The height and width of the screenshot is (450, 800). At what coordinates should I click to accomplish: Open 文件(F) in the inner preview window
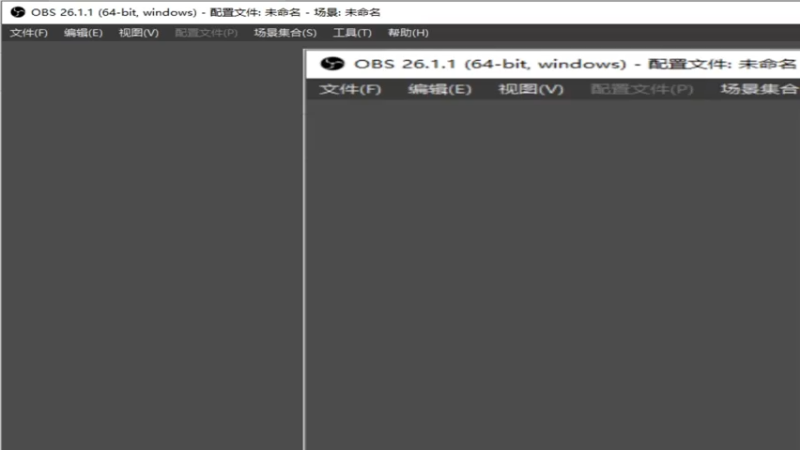(x=350, y=89)
